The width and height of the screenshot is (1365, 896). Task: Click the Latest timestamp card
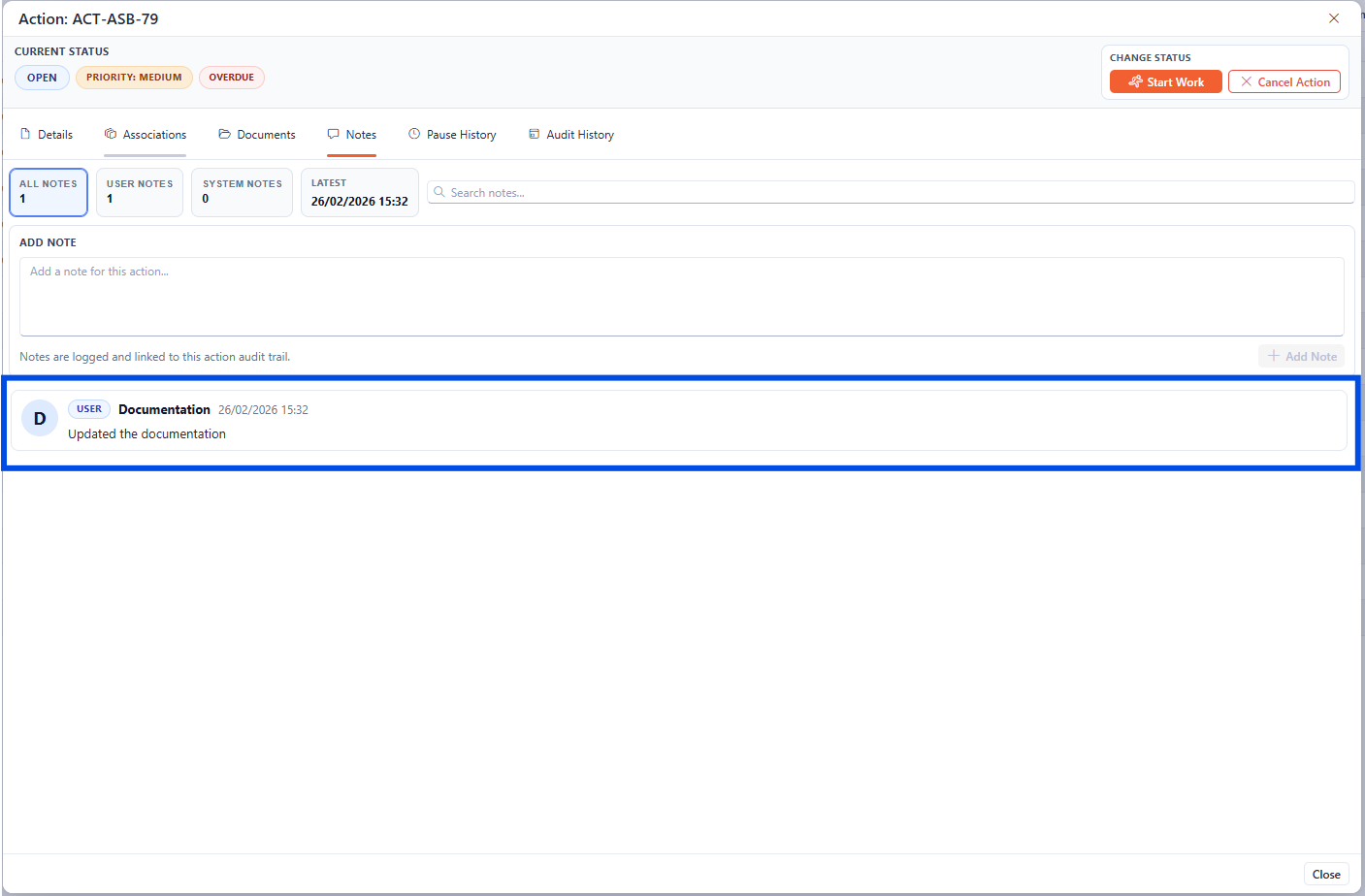click(359, 192)
